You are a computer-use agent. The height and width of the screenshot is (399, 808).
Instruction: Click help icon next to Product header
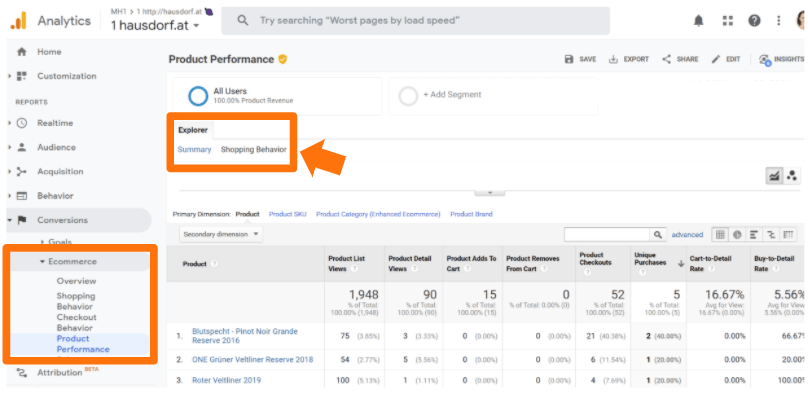click(214, 264)
